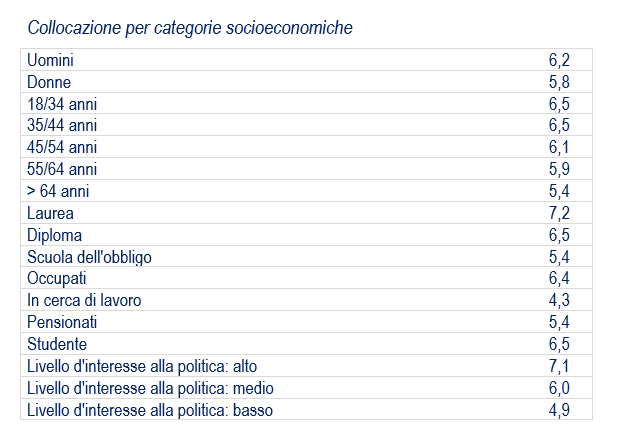
Task: Click the Pensionati row label
Action: tap(62, 322)
